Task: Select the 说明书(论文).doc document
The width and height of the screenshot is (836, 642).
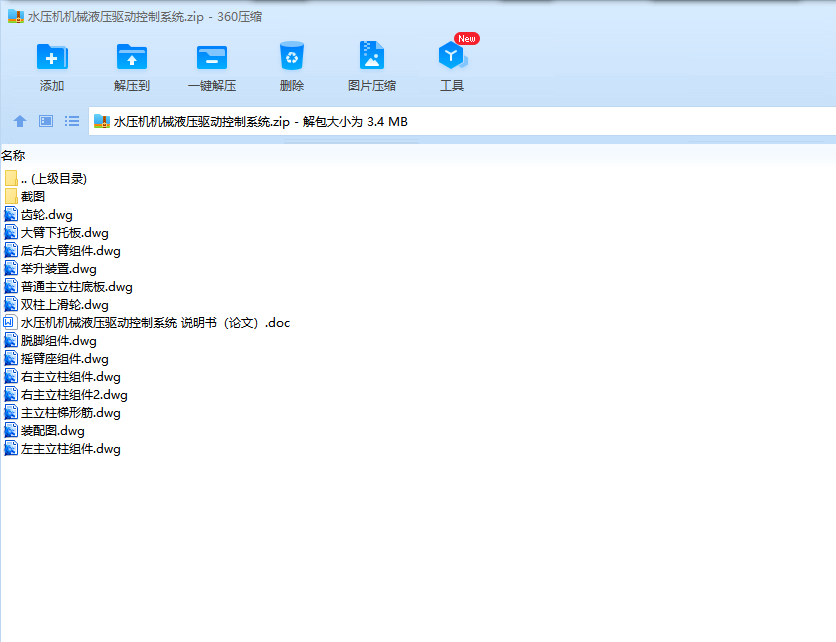Action: point(147,323)
